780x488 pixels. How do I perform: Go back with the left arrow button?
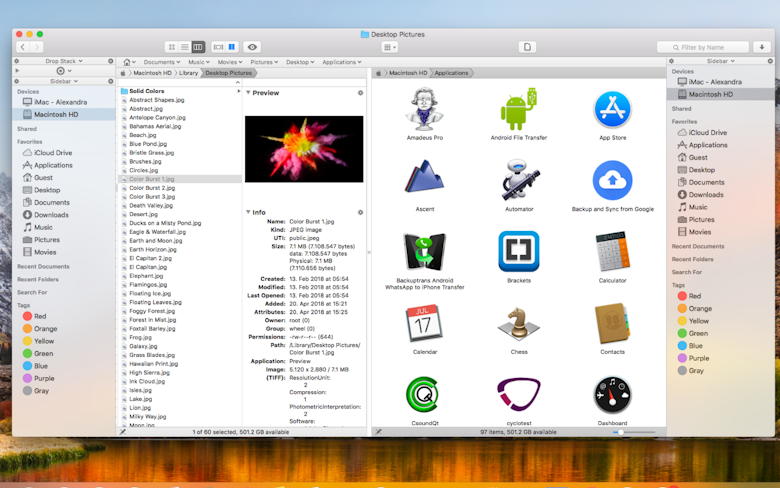coord(23,47)
